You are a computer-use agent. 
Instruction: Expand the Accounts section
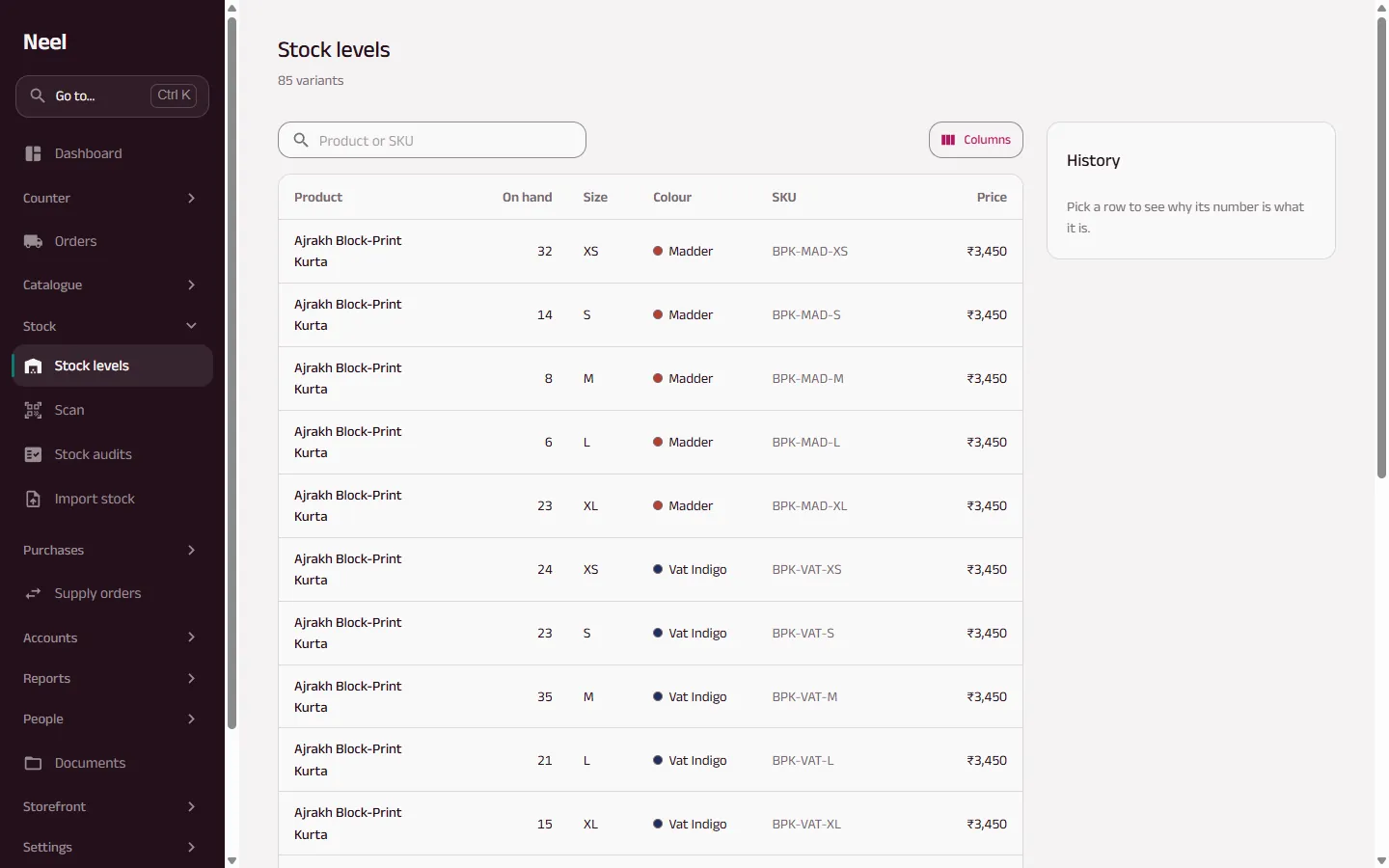112,637
